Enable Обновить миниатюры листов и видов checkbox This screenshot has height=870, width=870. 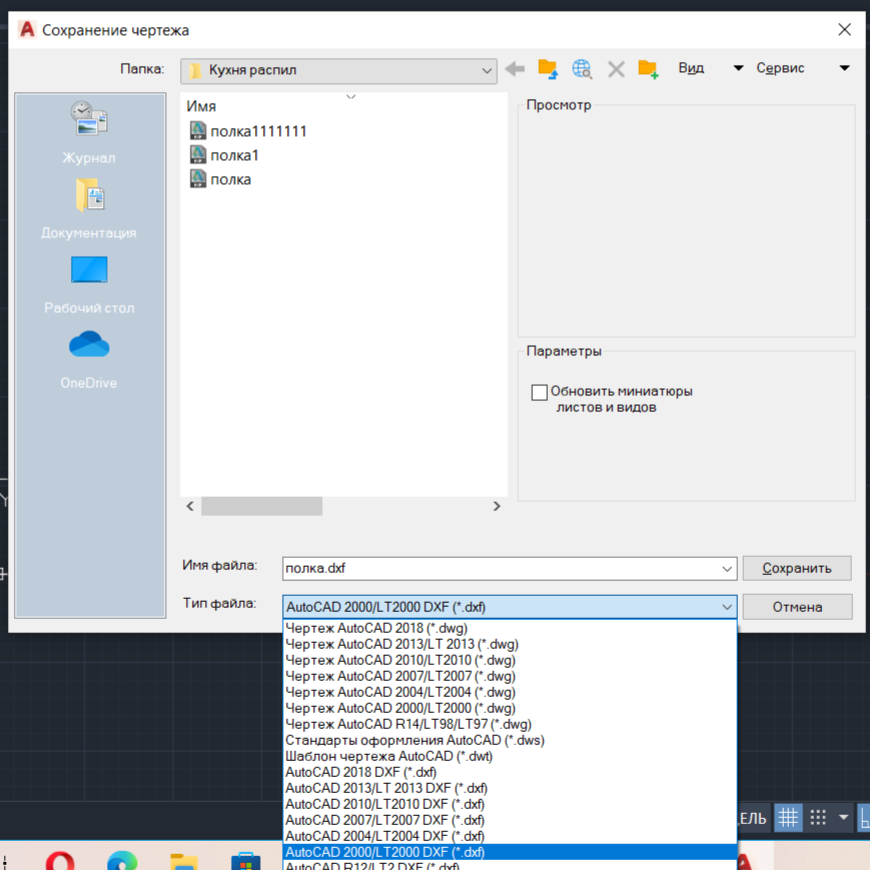[539, 392]
